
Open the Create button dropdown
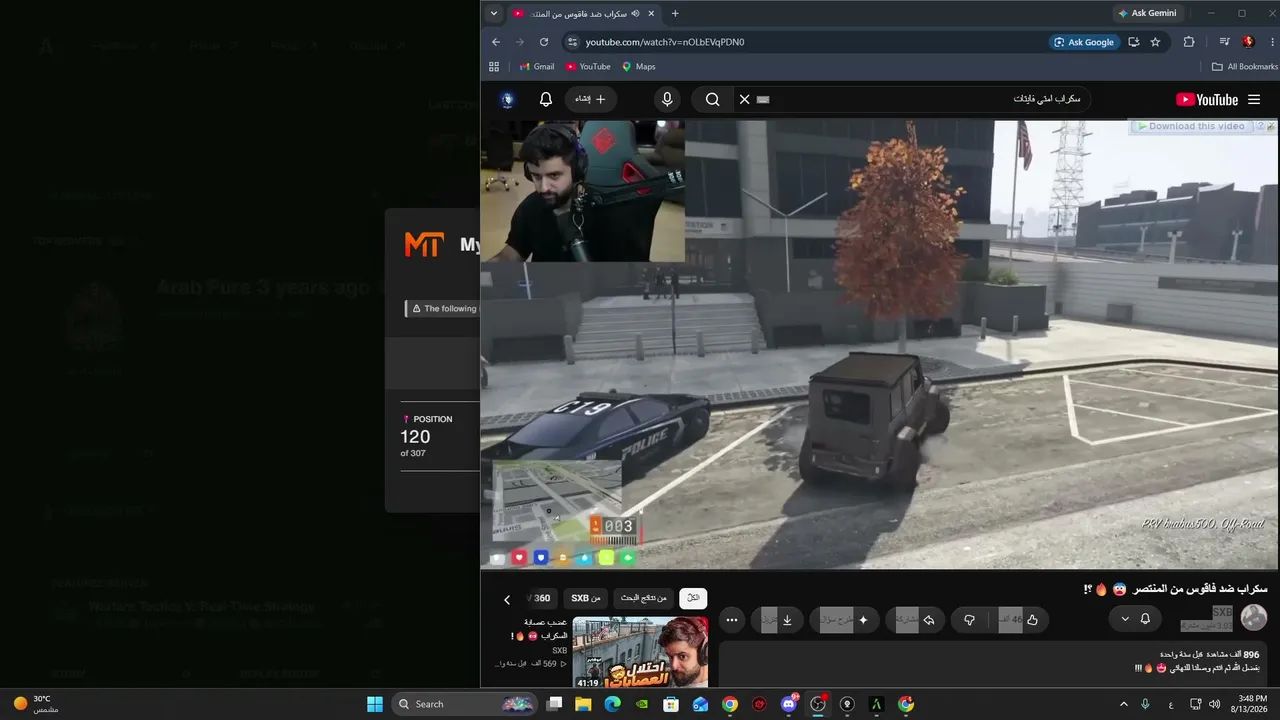pos(591,100)
